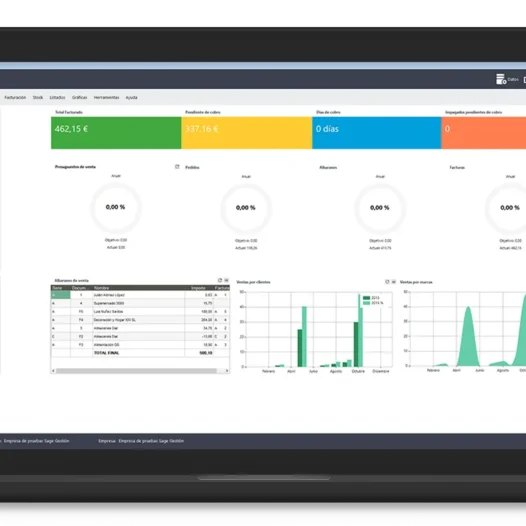Open the Gráficas menu
Image resolution: width=526 pixels, height=526 pixels.
[80, 97]
